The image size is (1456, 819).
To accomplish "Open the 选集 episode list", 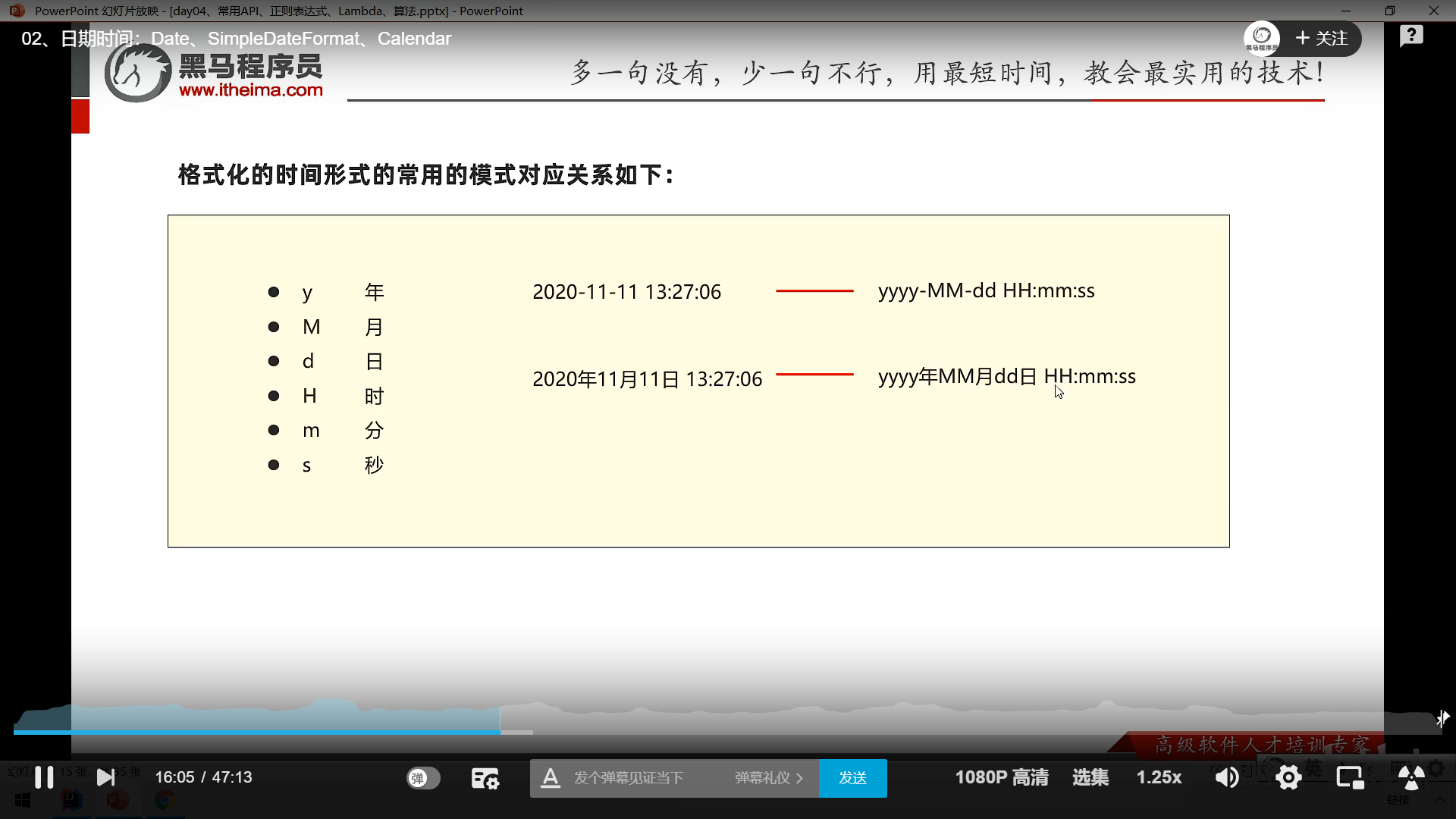I will click(x=1090, y=777).
